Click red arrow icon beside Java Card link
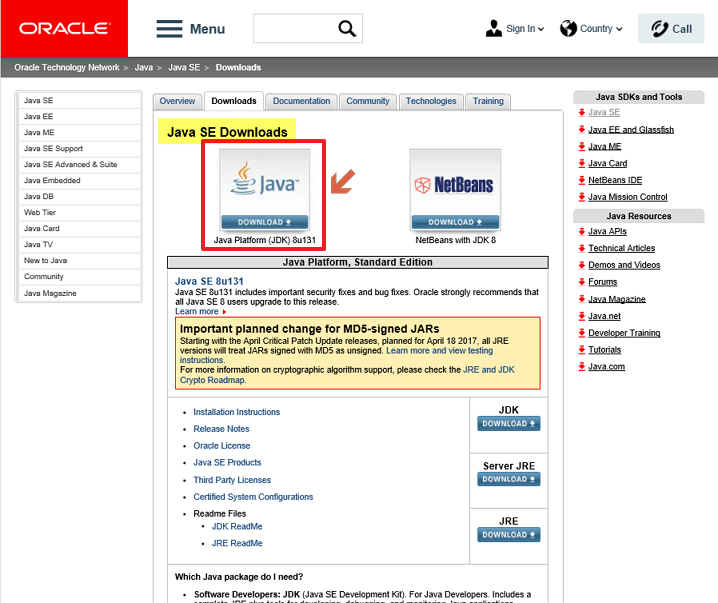 point(582,163)
